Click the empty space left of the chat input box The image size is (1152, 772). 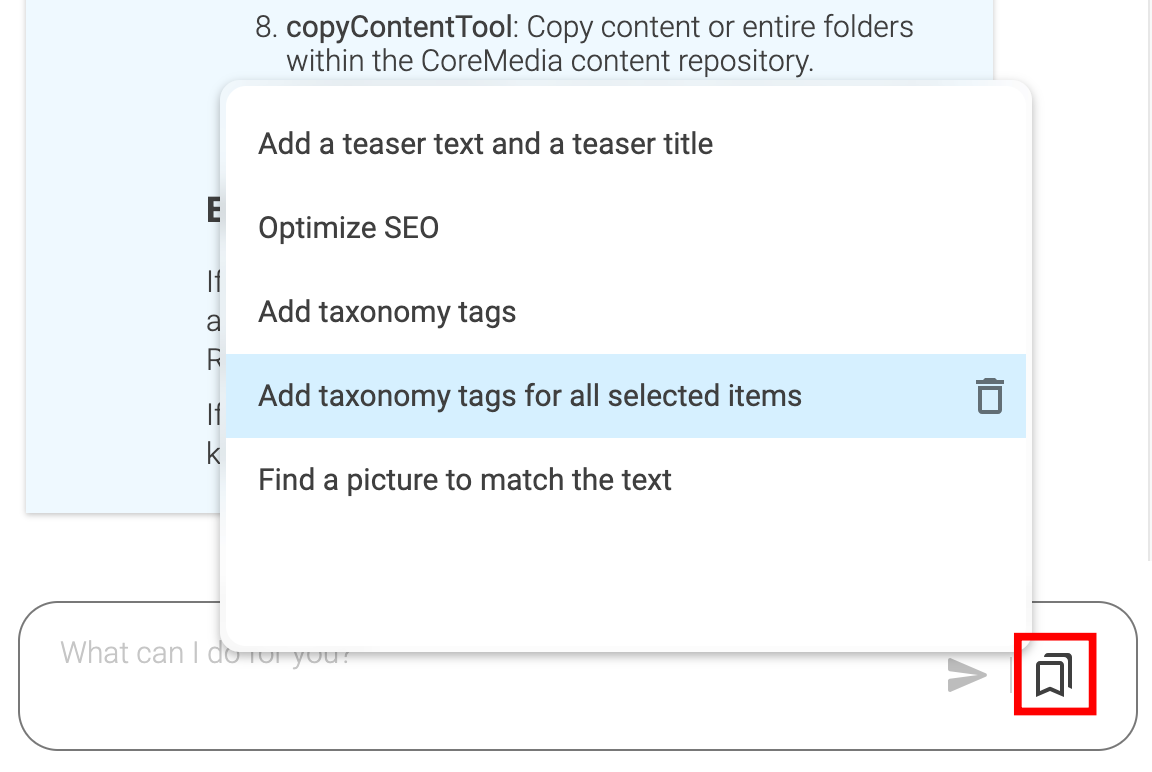point(8,676)
